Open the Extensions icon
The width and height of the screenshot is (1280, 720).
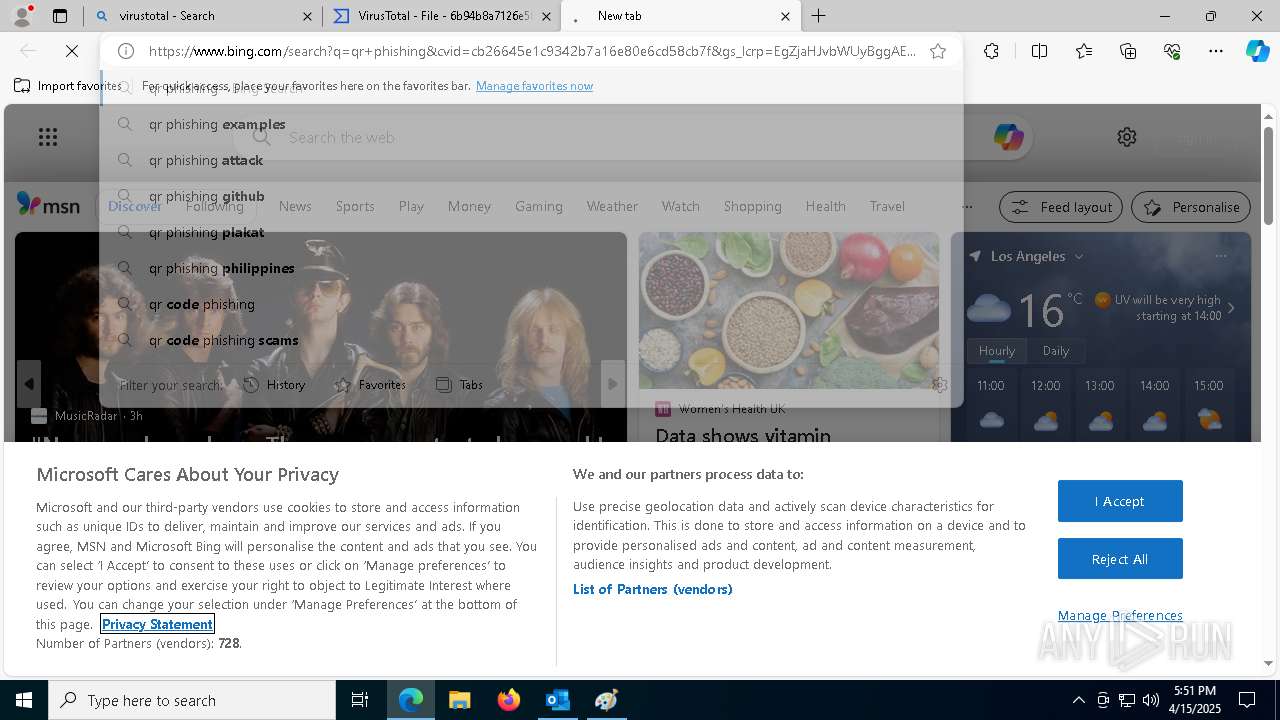991,51
